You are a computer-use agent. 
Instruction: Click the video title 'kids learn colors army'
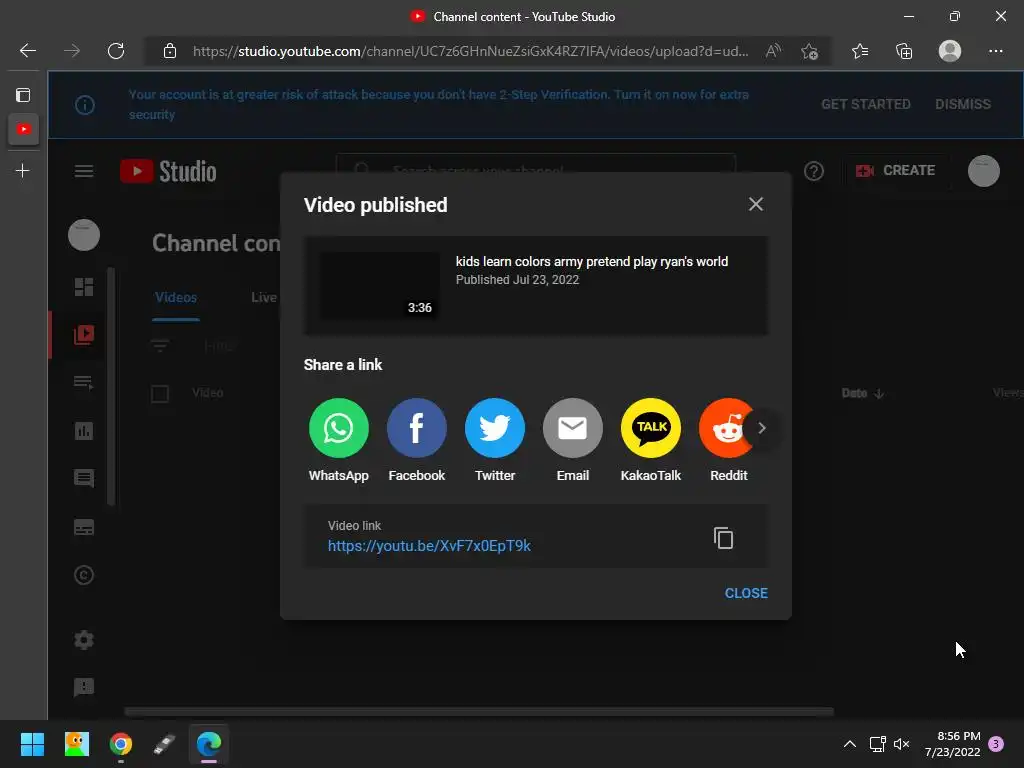point(592,261)
